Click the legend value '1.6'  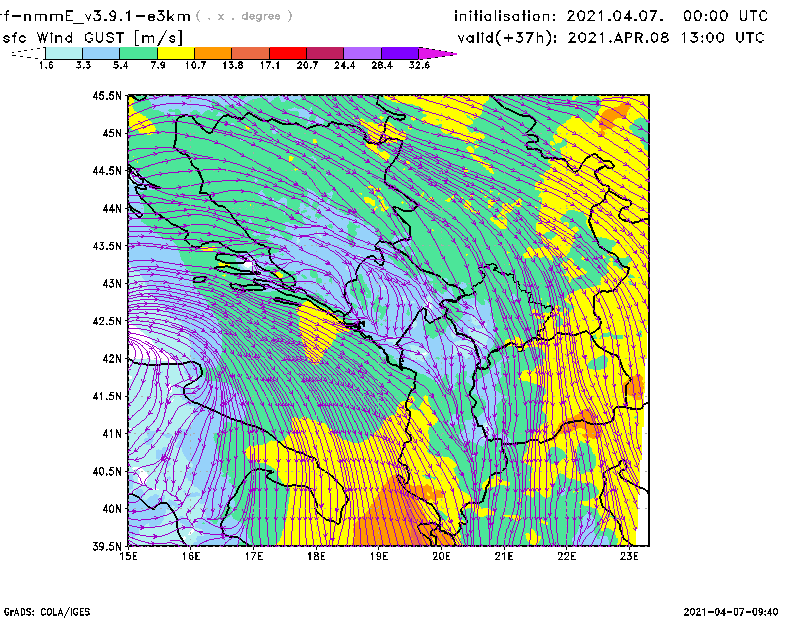pyautogui.click(x=46, y=65)
